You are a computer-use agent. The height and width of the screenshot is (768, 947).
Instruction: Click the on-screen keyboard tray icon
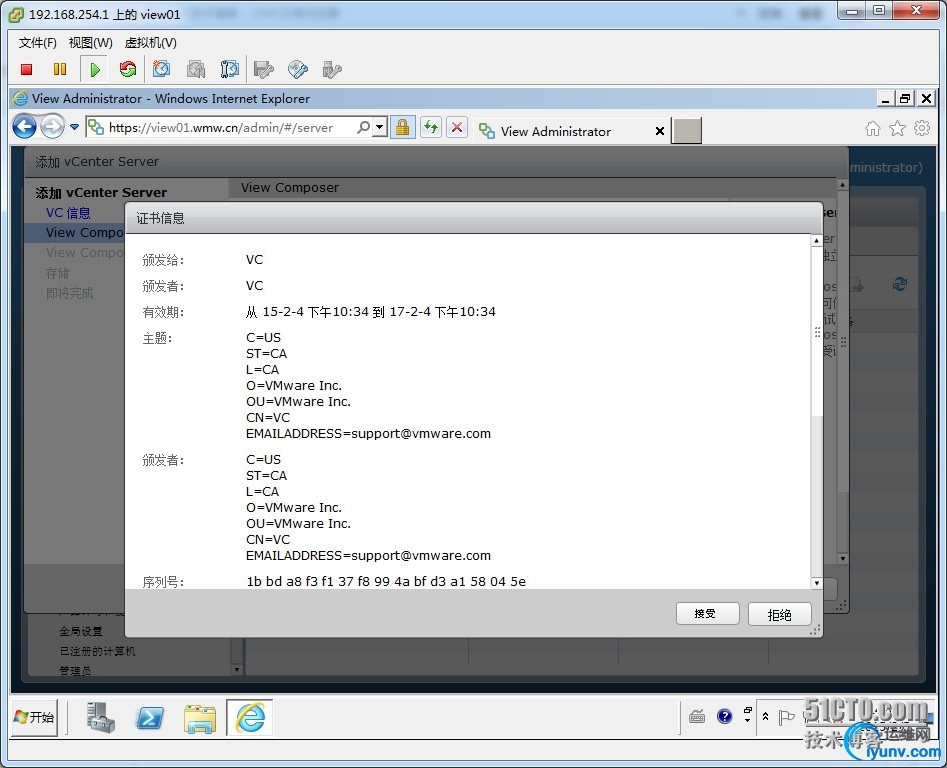697,717
